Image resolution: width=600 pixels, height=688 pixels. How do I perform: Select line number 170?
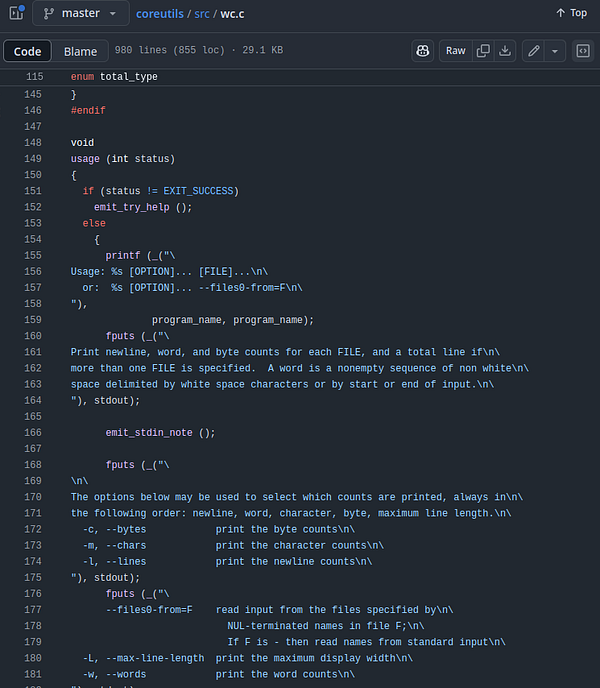(x=33, y=497)
